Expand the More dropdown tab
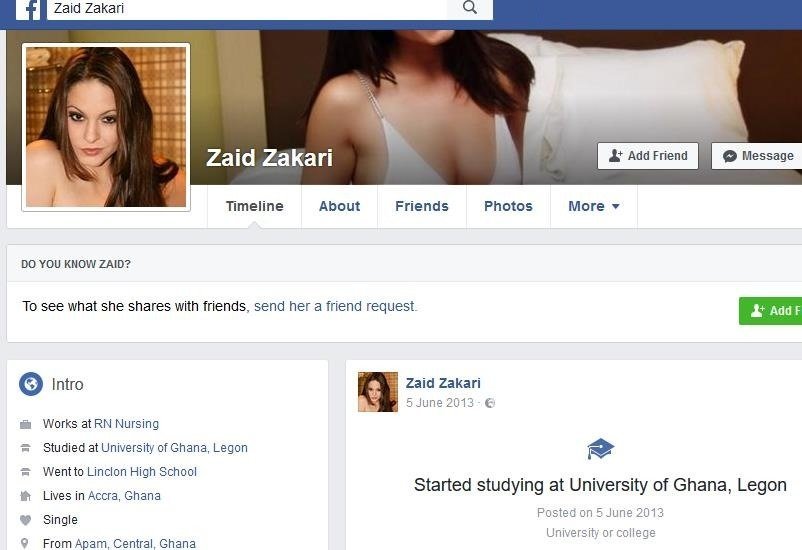 pos(594,206)
